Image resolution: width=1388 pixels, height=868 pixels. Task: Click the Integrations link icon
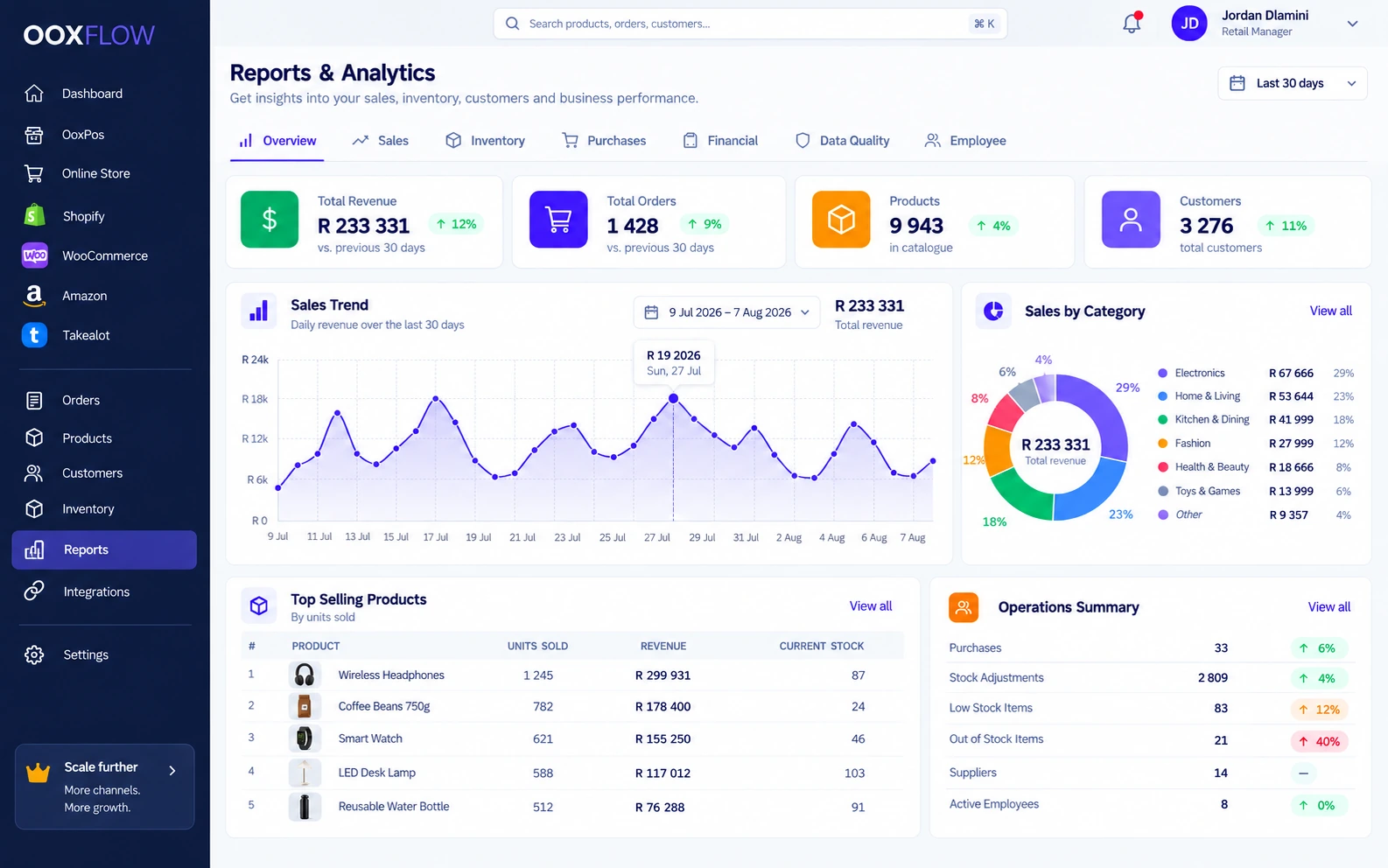point(34,591)
